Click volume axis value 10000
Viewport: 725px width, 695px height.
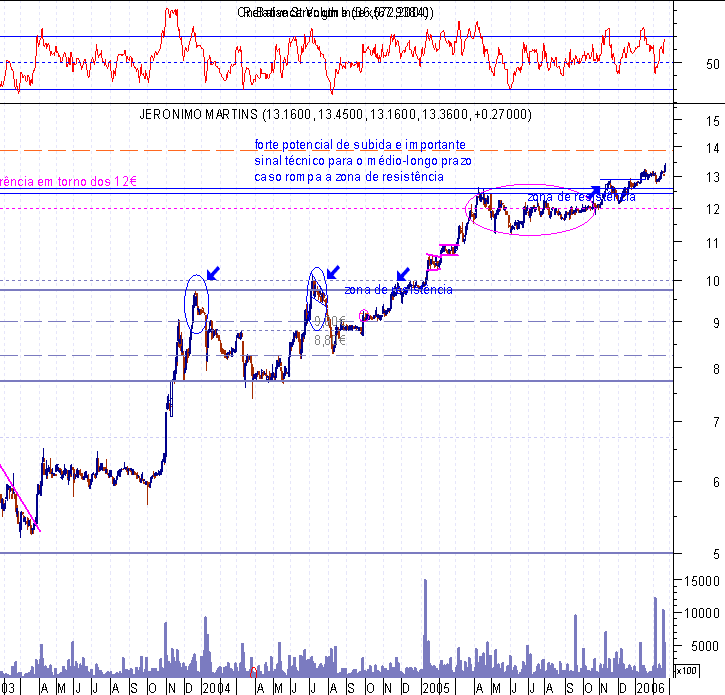701,613
